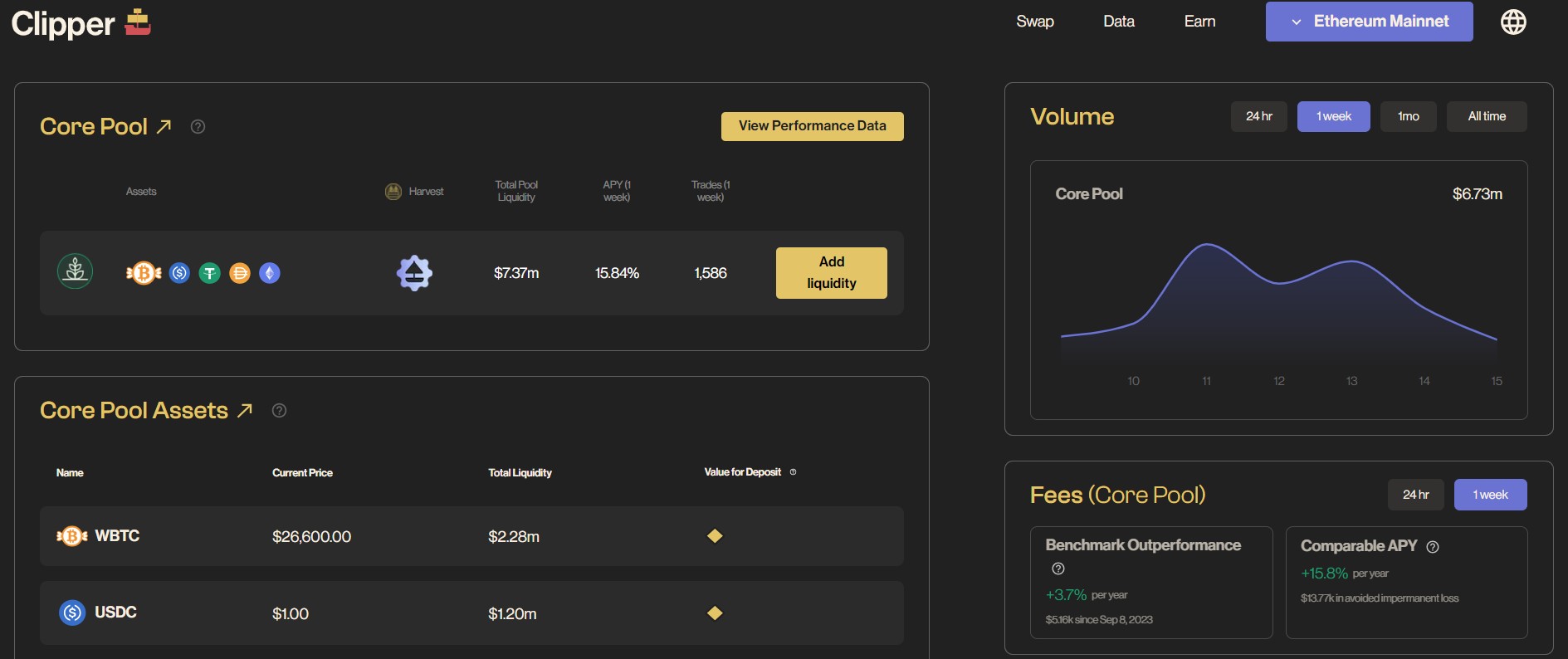
Task: Select 24 hr volume range
Action: 1258,116
